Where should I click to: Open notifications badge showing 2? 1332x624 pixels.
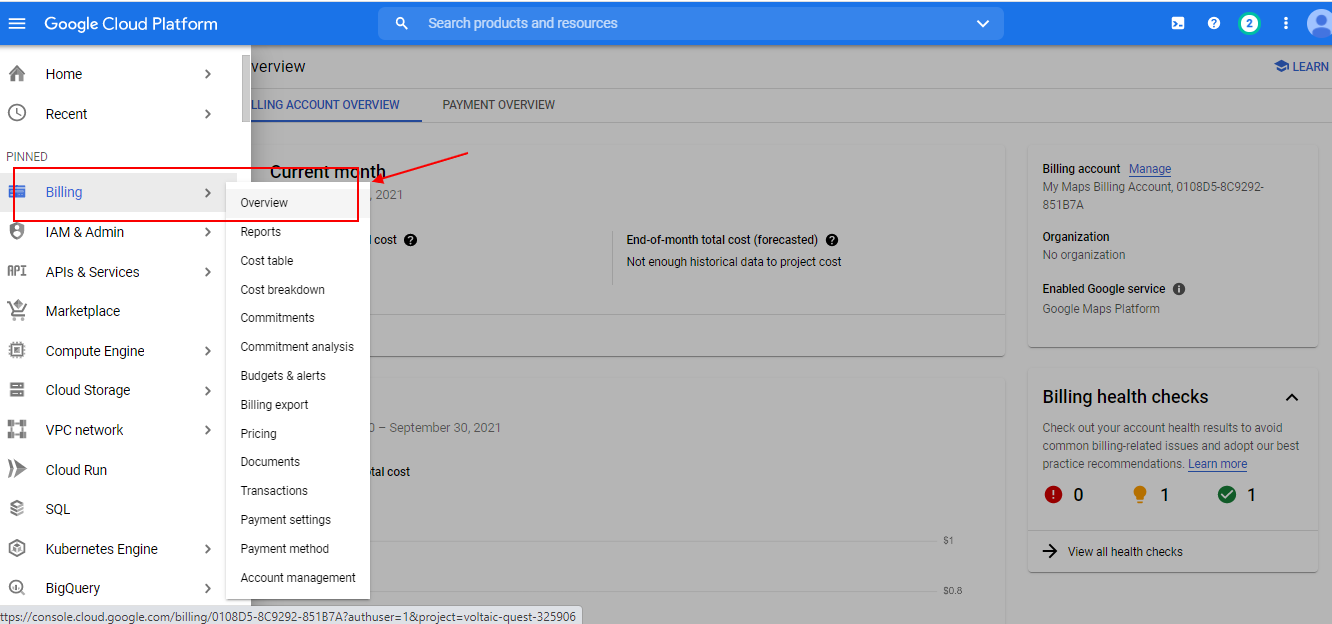point(1249,23)
